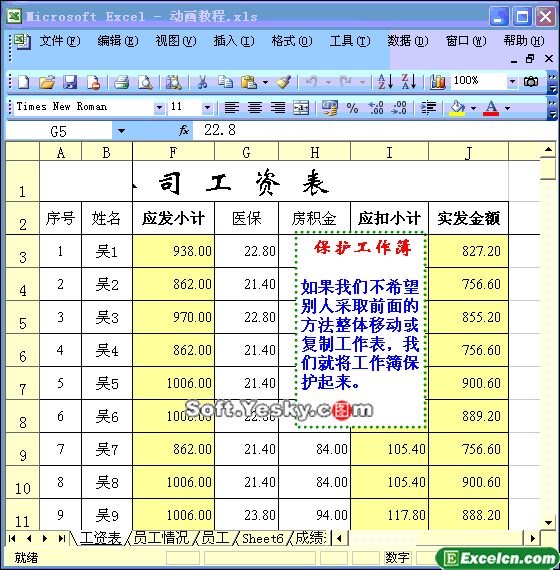Center align cell text
This screenshot has width=560, height=570.
coord(255,108)
